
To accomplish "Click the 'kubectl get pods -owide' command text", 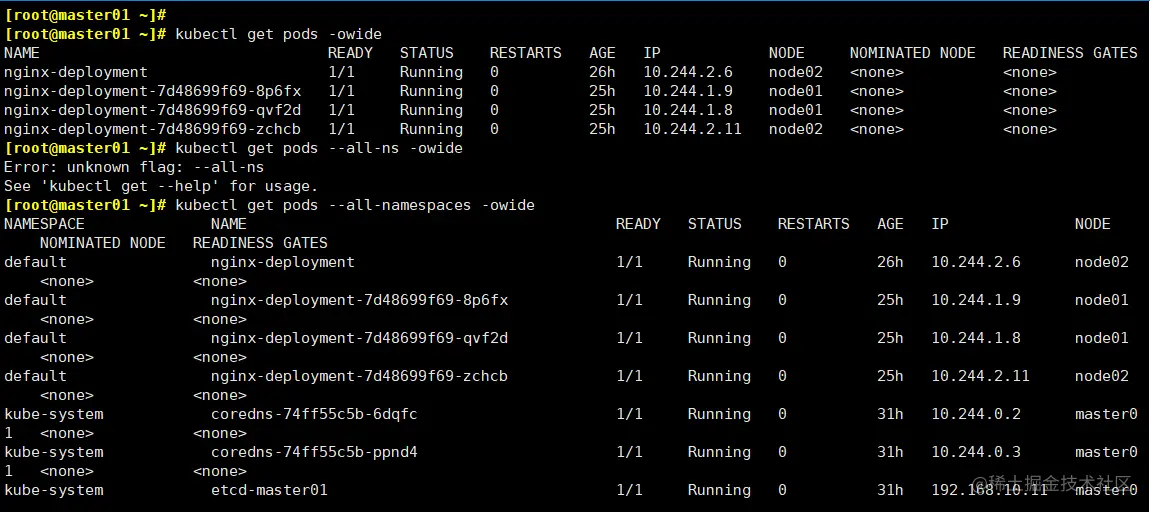I will 277,34.
